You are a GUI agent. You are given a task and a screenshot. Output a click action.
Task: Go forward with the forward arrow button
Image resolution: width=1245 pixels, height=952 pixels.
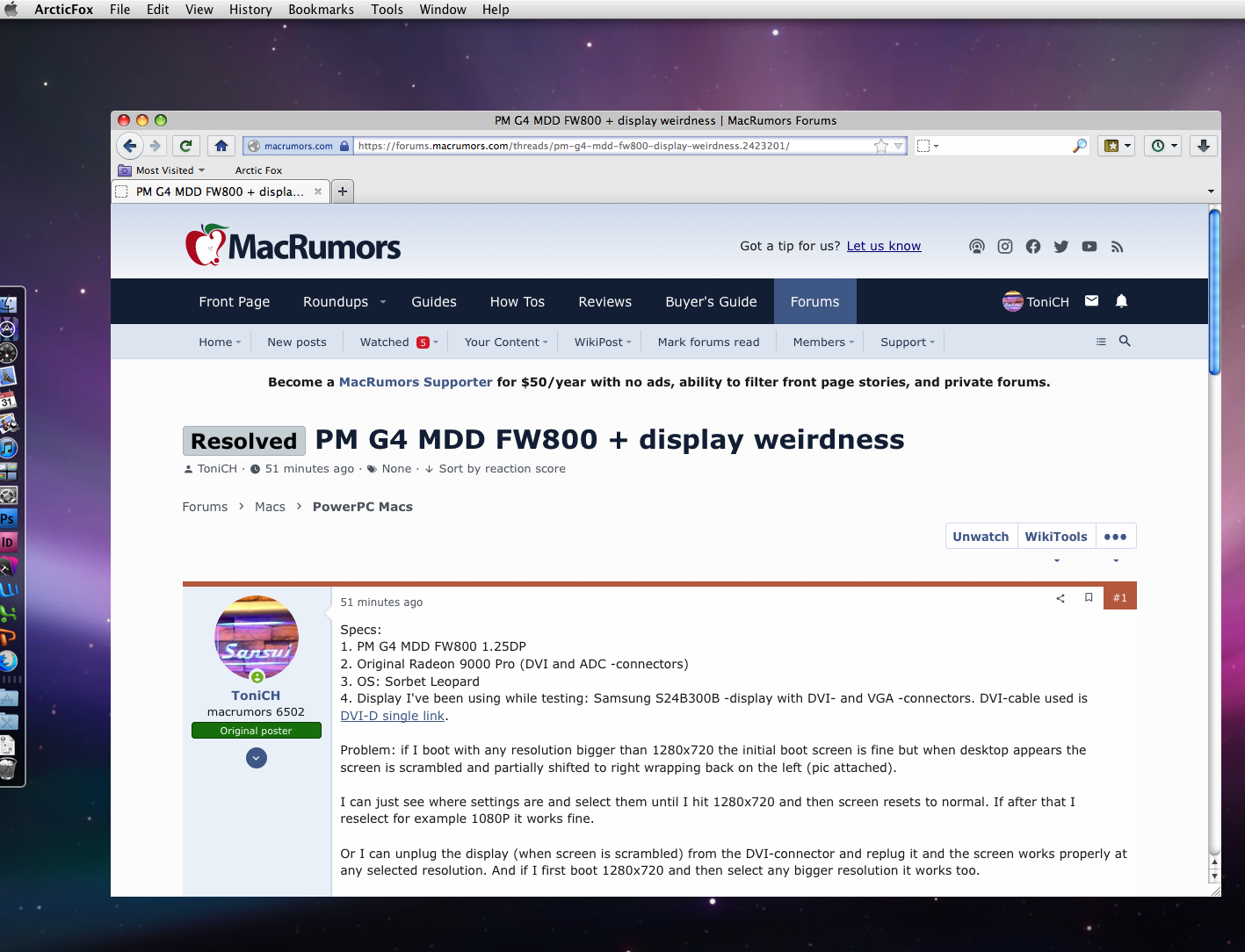click(x=156, y=146)
